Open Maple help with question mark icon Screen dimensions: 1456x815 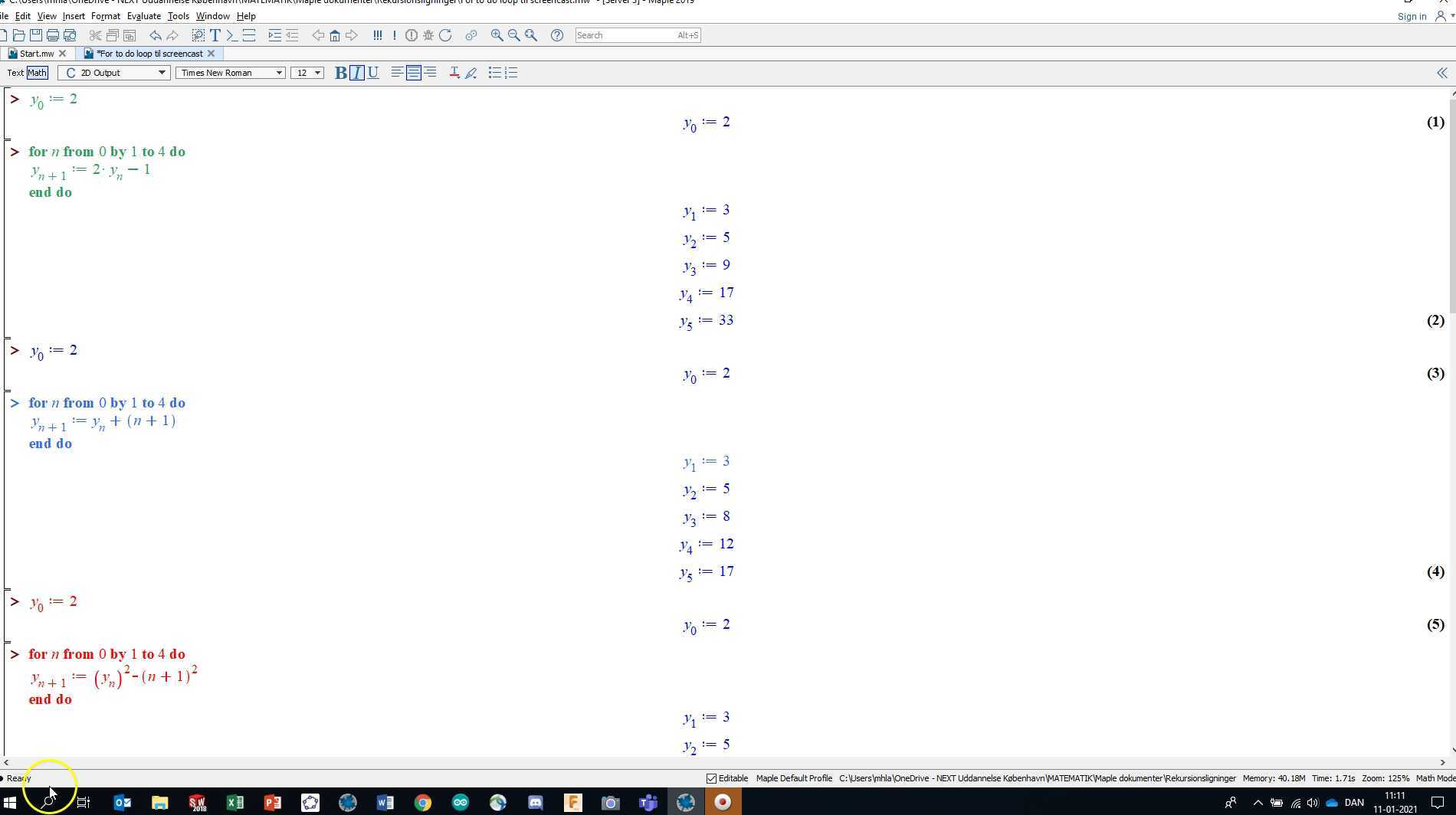coord(557,35)
